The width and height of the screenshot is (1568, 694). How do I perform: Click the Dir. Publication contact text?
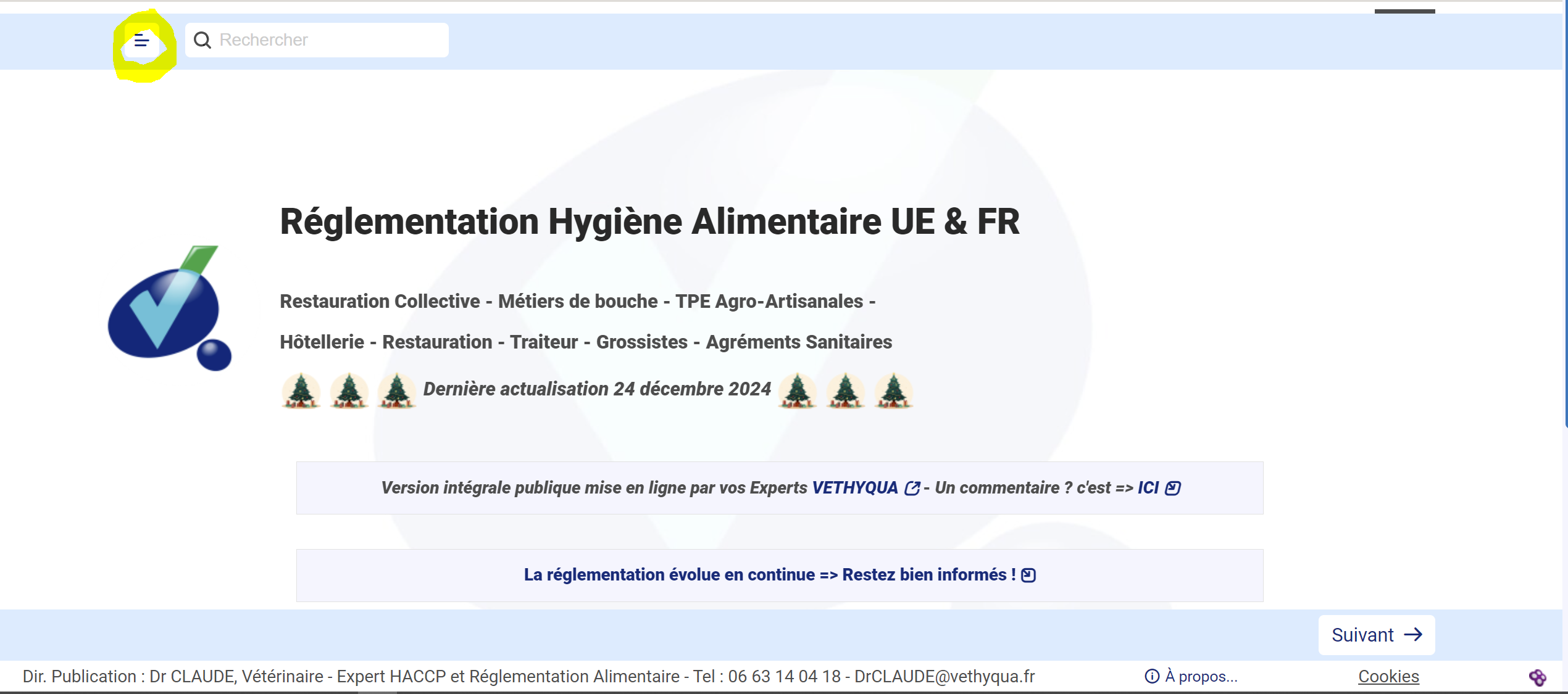528,677
